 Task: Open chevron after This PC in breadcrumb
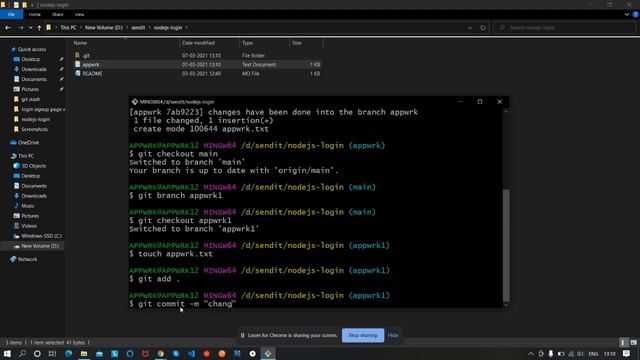pos(81,28)
